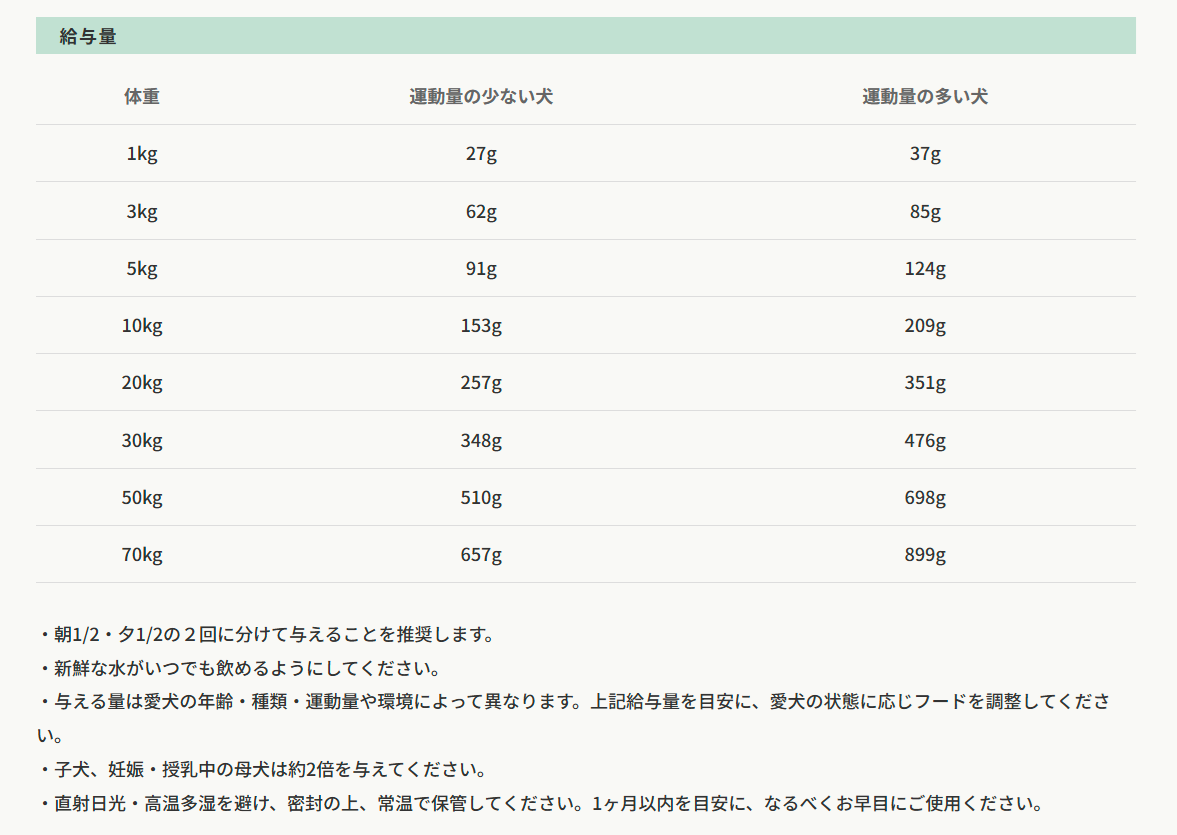The image size is (1177, 835).
Task: Click the 698g feeding amount cell
Action: [925, 498]
